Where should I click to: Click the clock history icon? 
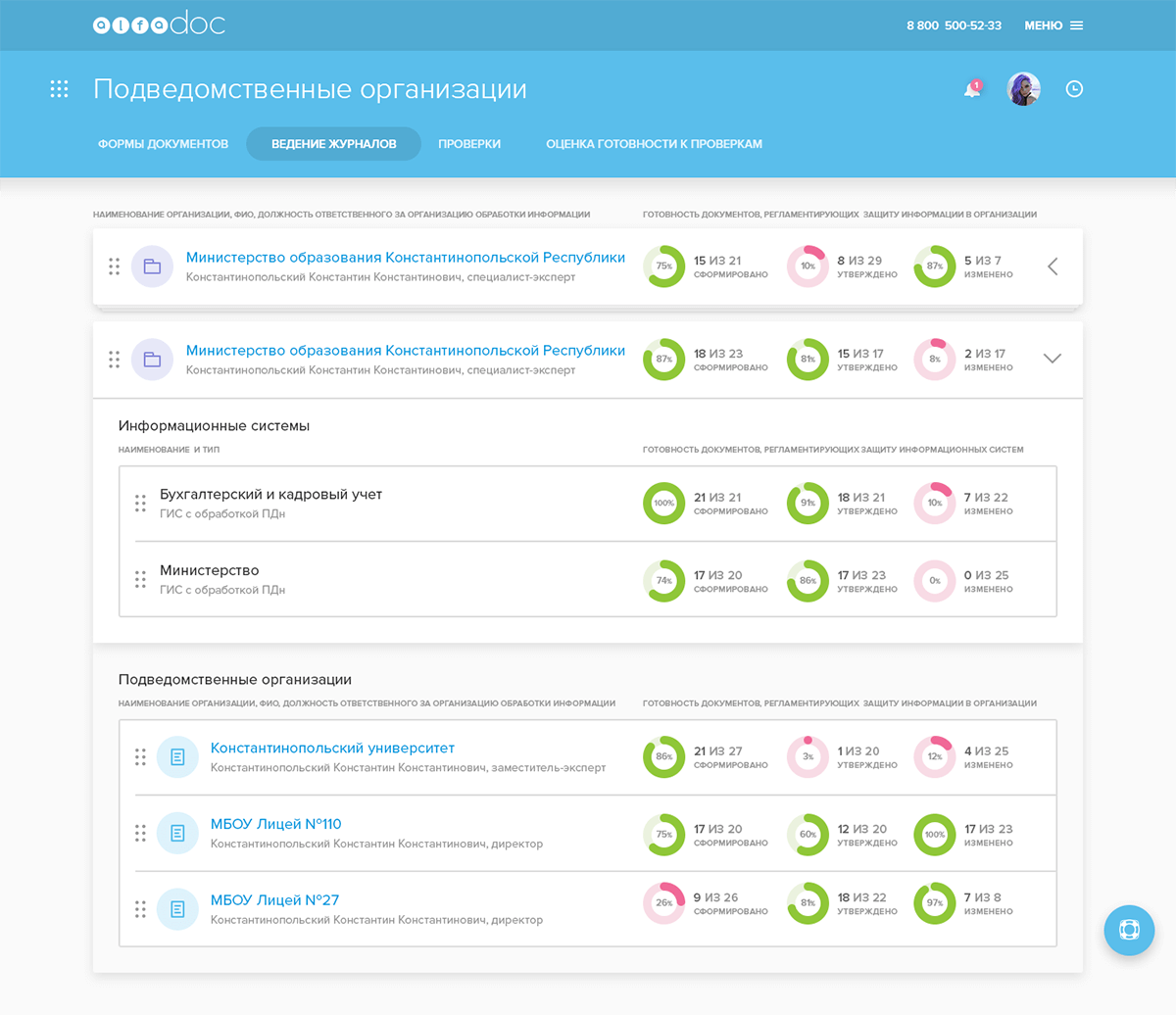coord(1074,89)
